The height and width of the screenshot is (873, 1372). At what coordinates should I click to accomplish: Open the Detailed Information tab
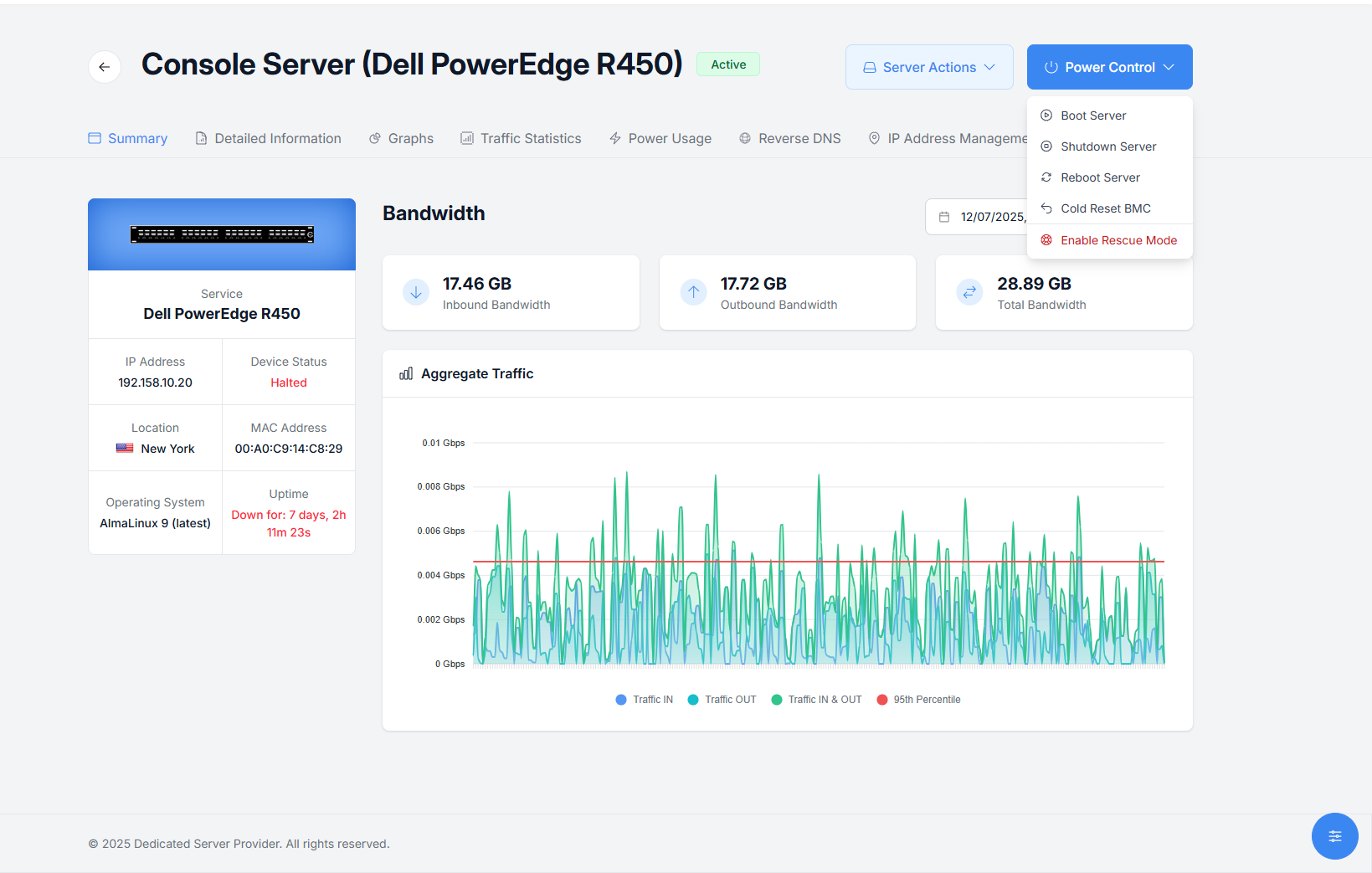(268, 138)
